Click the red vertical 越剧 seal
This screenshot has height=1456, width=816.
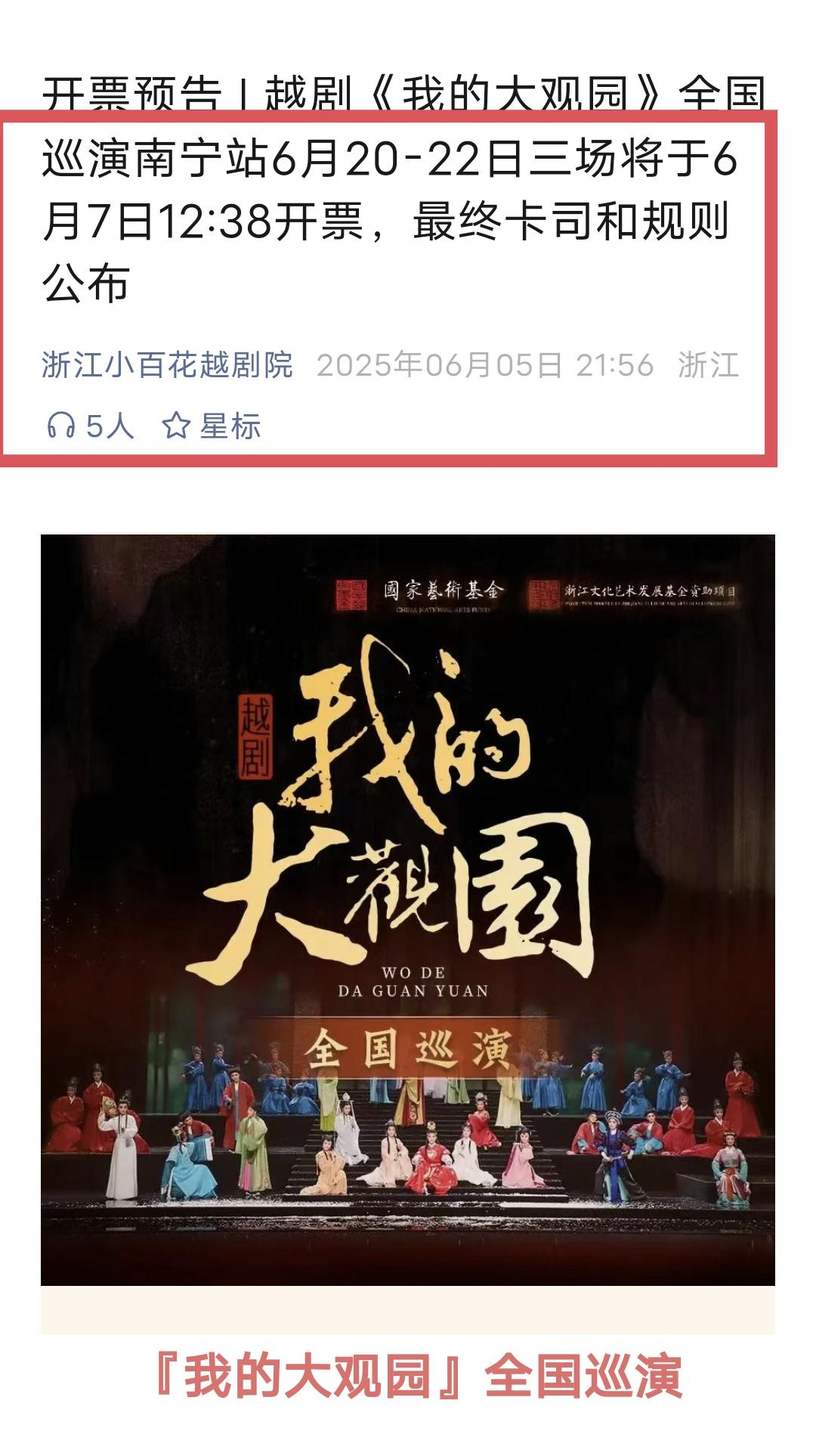(x=255, y=736)
